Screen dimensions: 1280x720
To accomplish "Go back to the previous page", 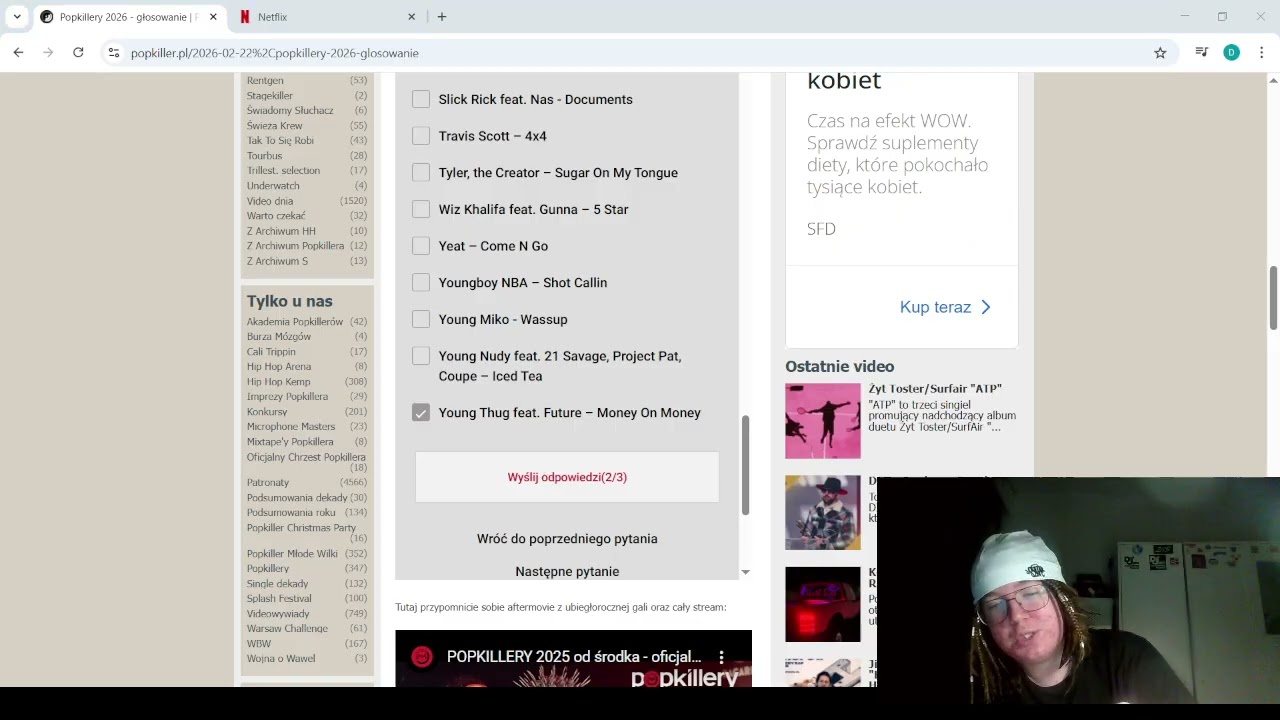I will pos(18,53).
